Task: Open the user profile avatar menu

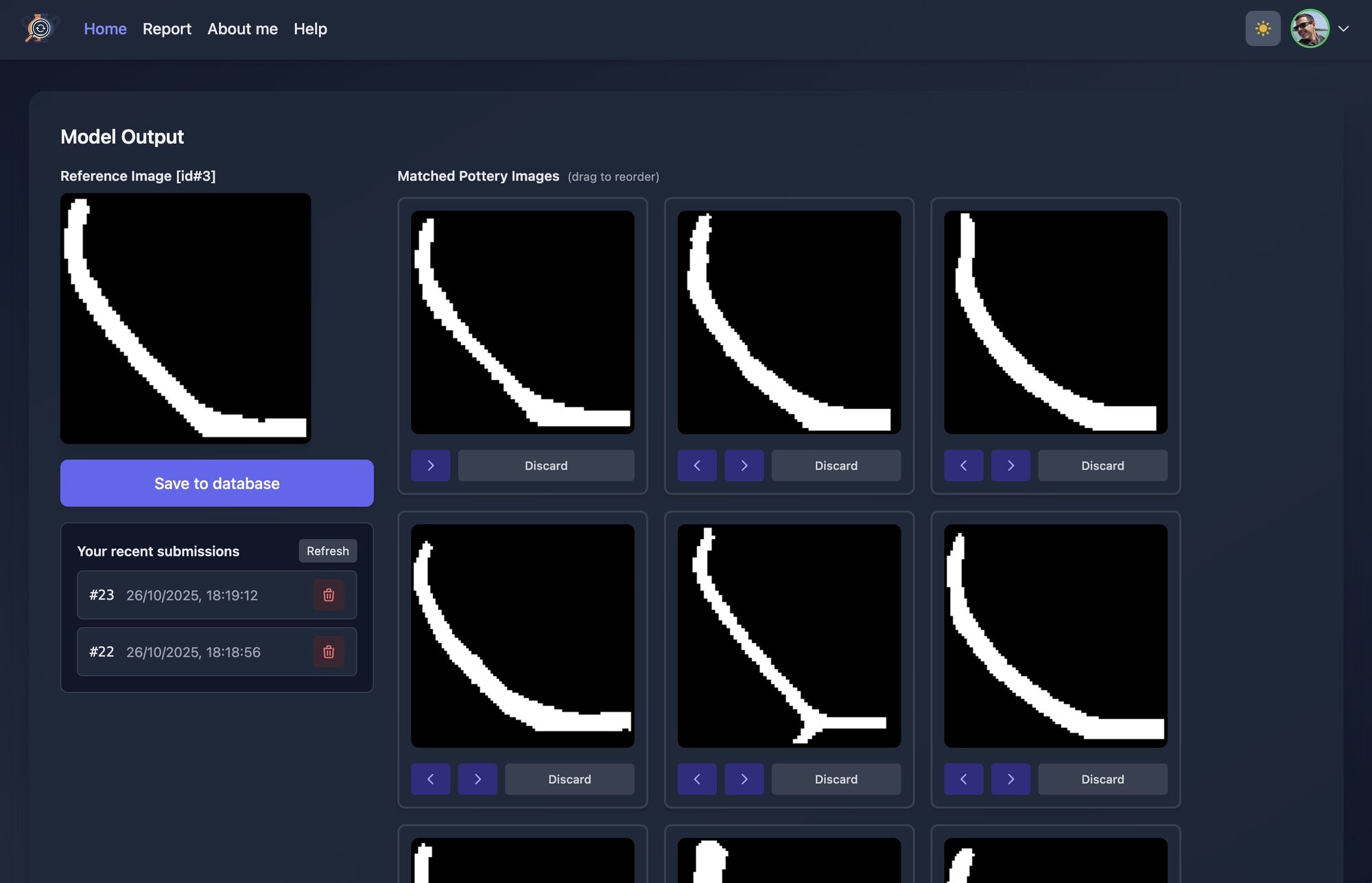Action: coord(1309,29)
